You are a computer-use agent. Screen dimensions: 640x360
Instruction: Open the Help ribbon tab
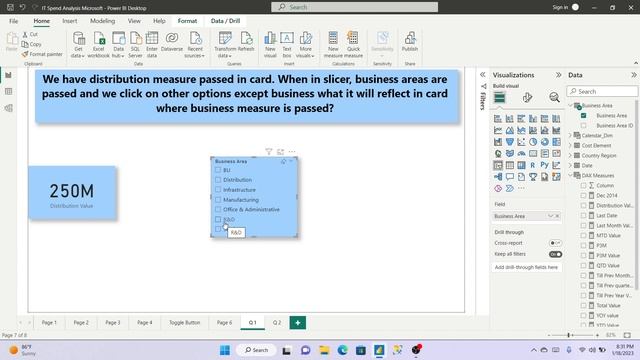pos(159,21)
